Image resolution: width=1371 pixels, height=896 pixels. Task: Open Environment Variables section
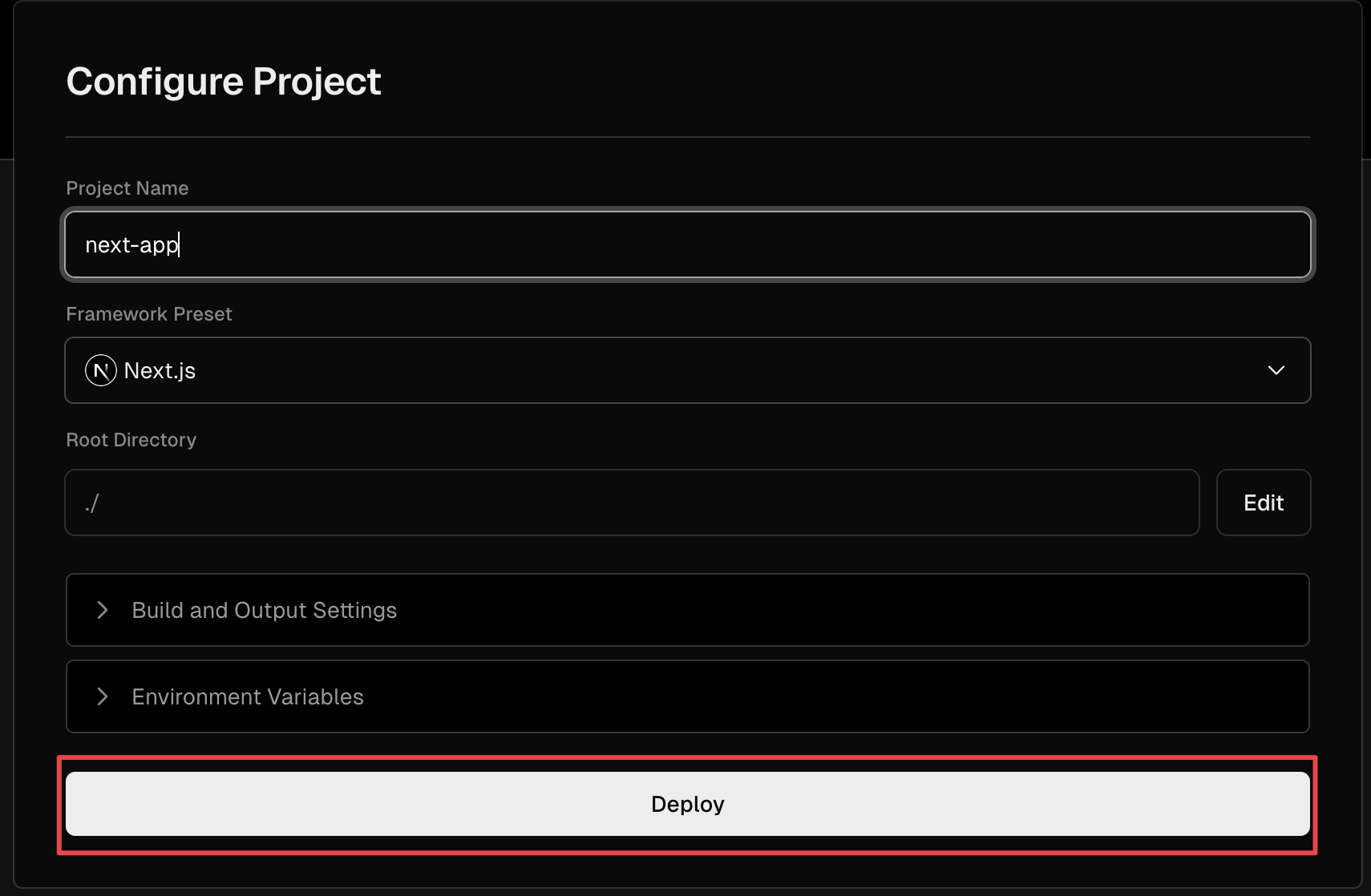click(x=688, y=696)
